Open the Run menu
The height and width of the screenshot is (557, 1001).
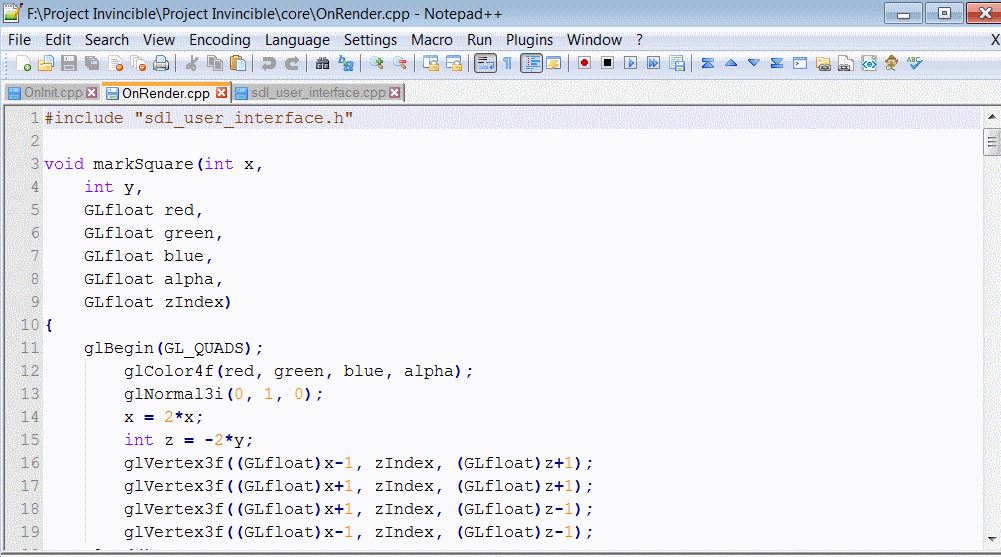click(479, 40)
